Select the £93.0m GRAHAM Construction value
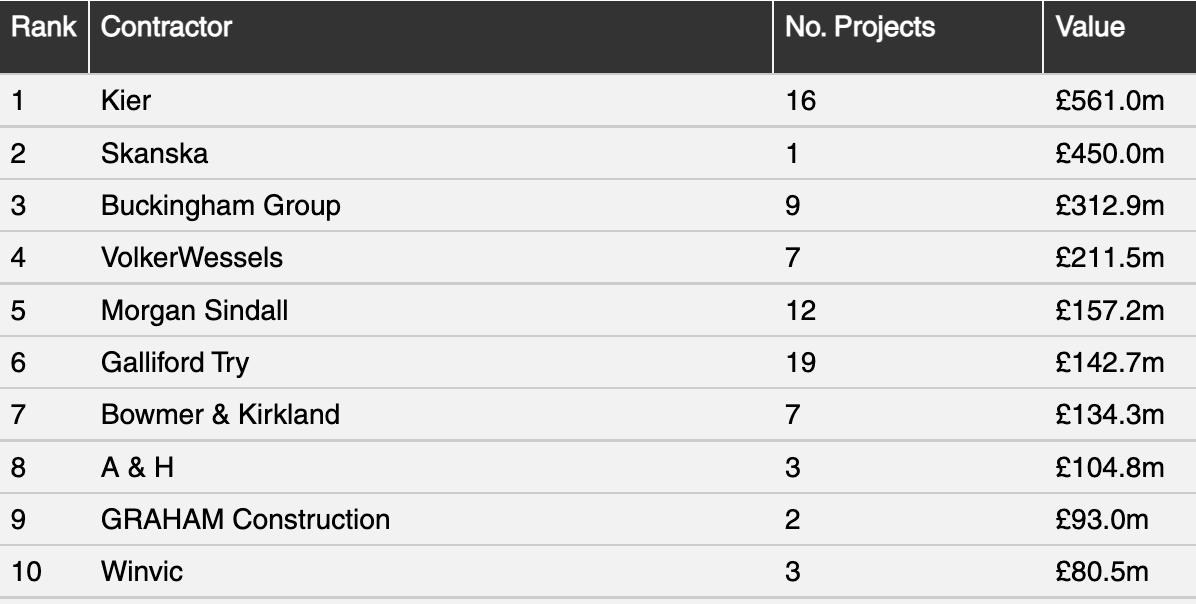Image resolution: width=1196 pixels, height=604 pixels. (1102, 519)
